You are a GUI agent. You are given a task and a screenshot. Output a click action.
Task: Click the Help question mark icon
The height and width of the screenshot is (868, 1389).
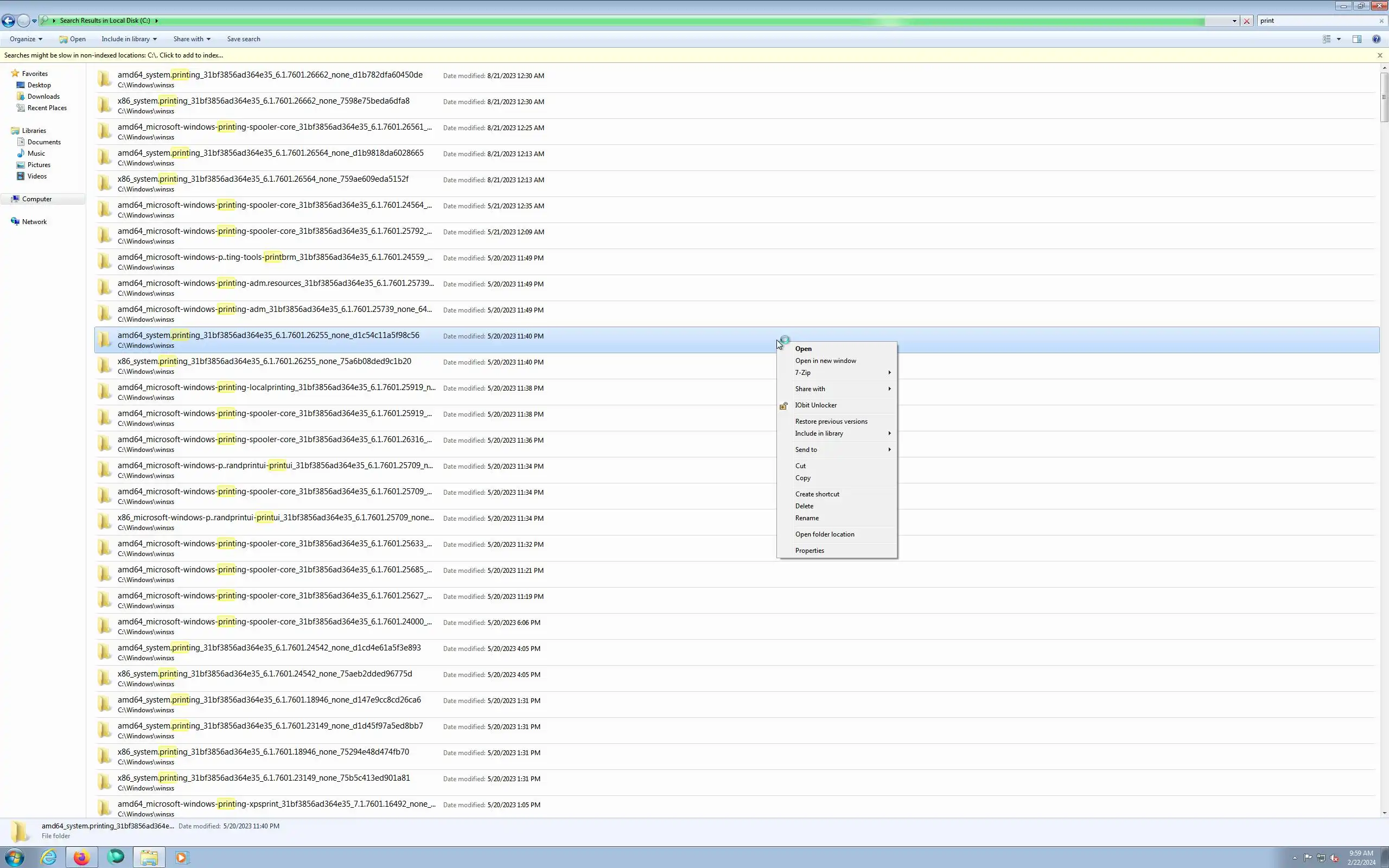point(1376,39)
